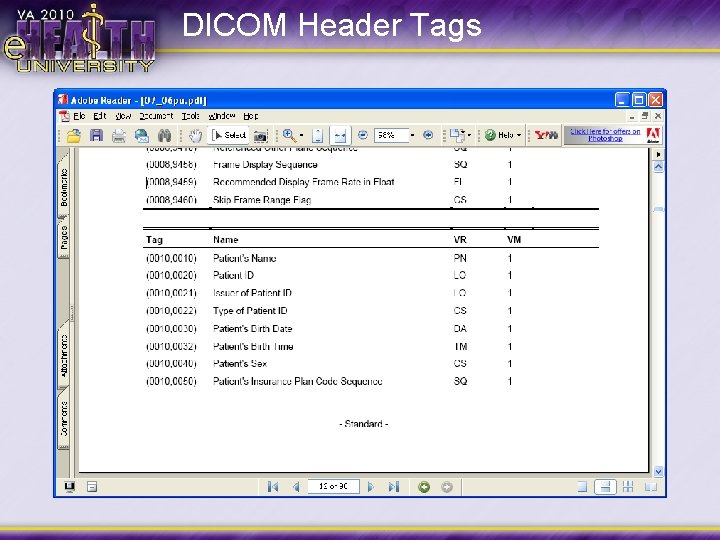Switch to Facing pages layout
The width and height of the screenshot is (720, 540).
651,487
